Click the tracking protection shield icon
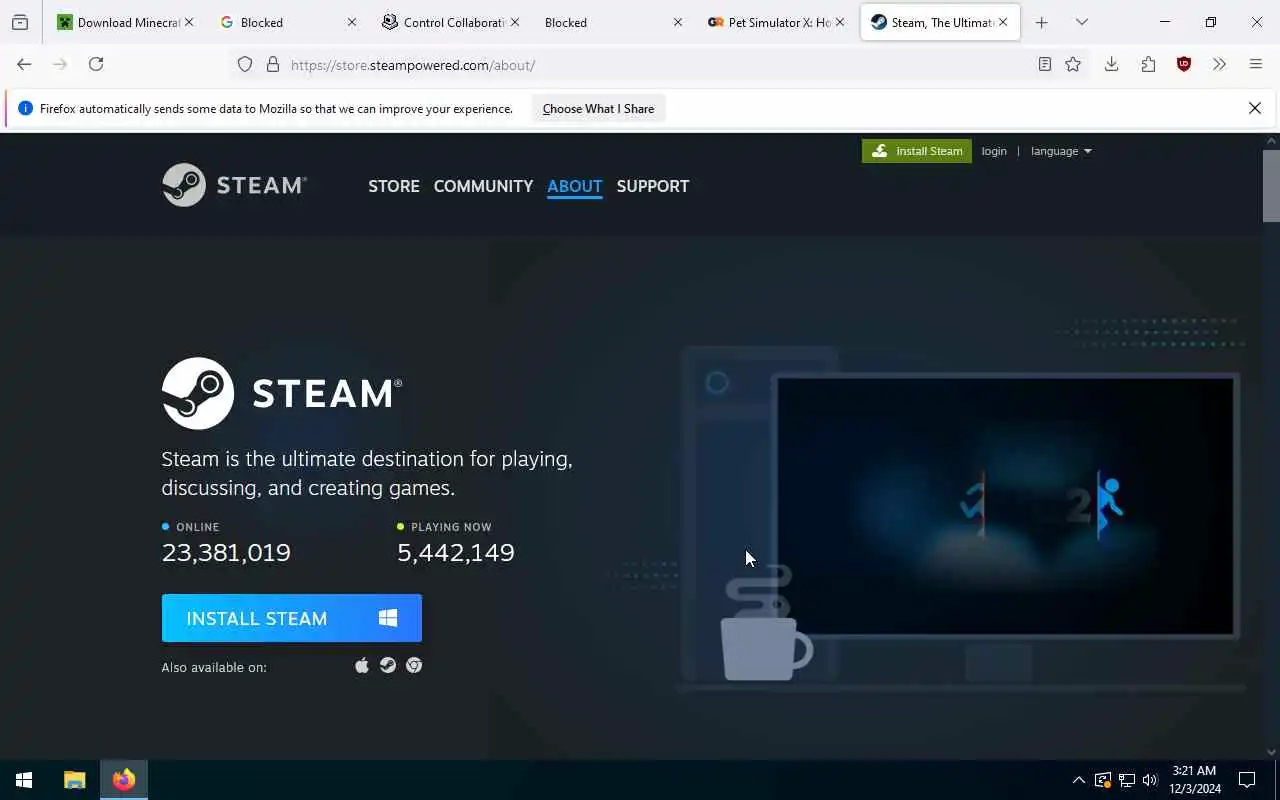 click(x=245, y=65)
